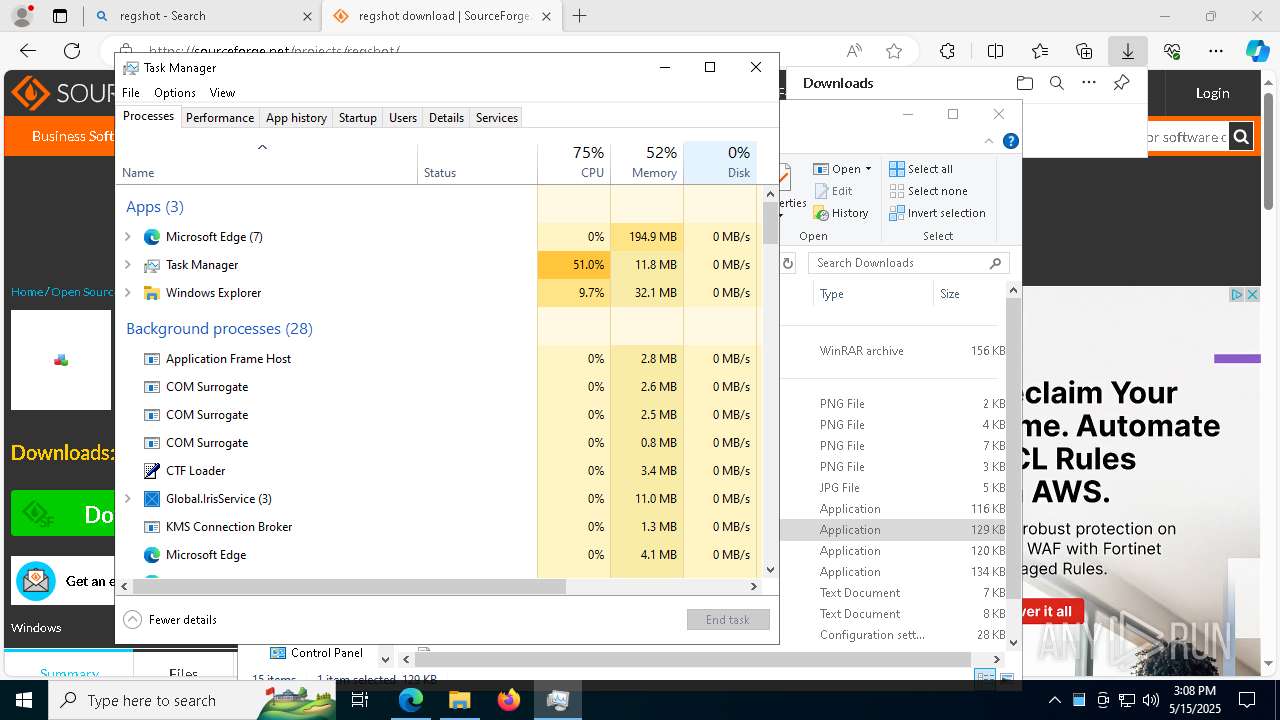Click the Status column header
1280x720 pixels.
(x=477, y=162)
